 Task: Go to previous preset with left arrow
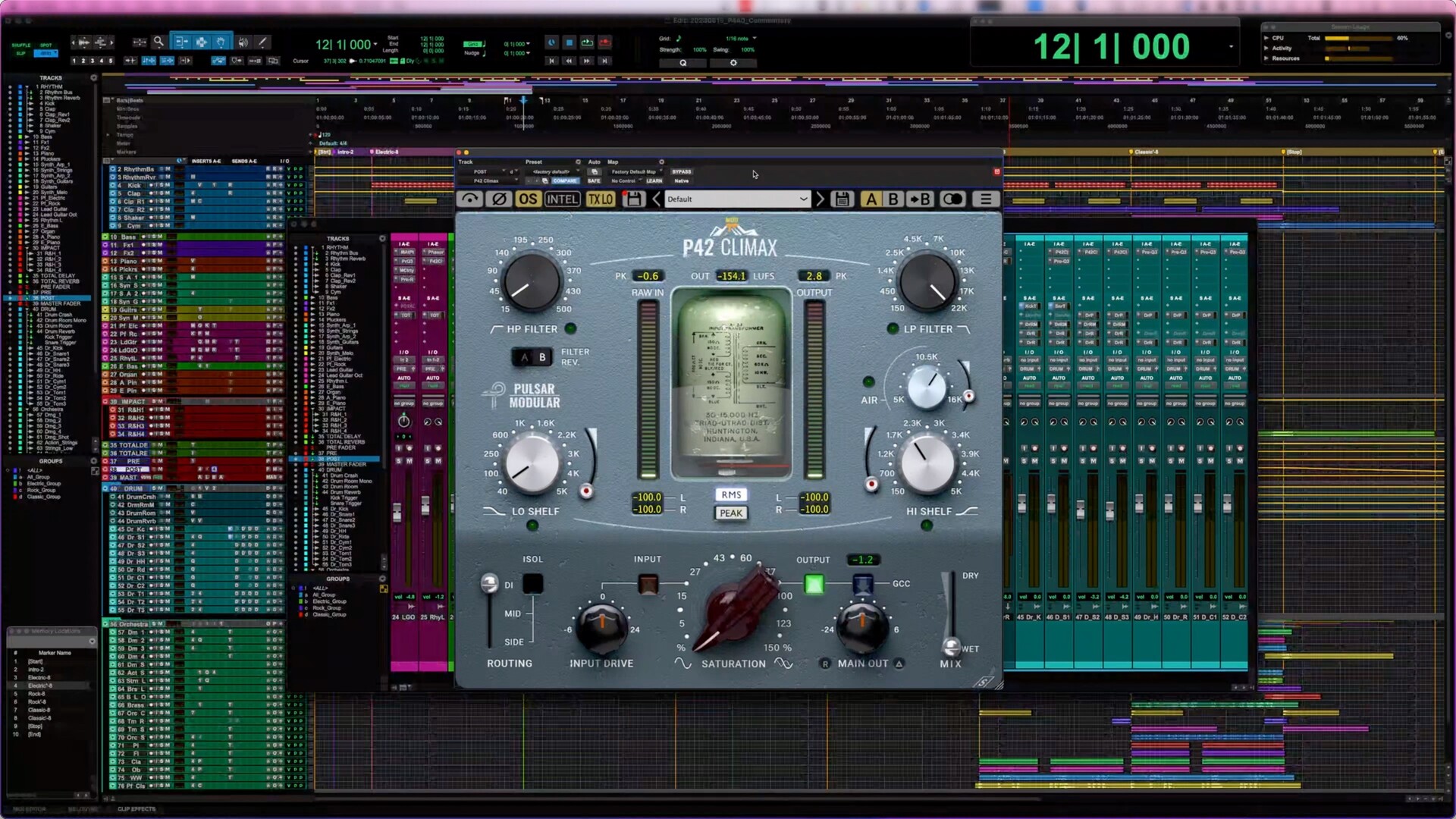click(656, 199)
